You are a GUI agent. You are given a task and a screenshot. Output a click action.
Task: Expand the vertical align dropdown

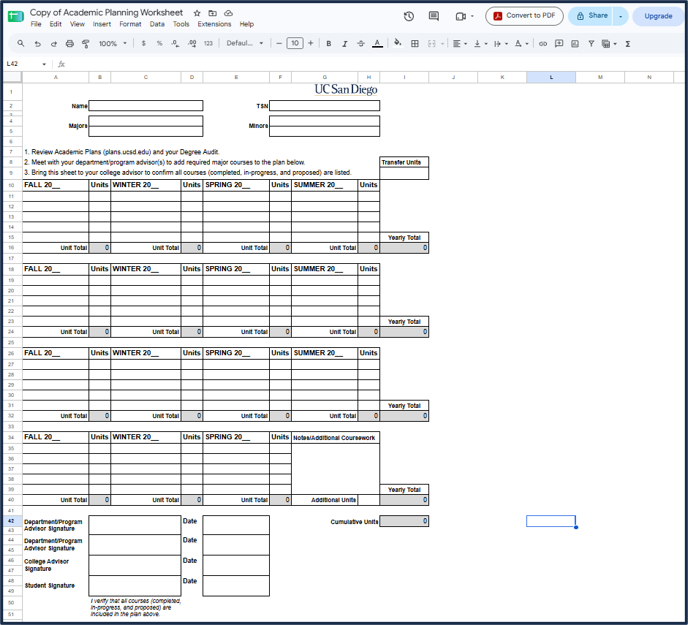click(x=485, y=43)
